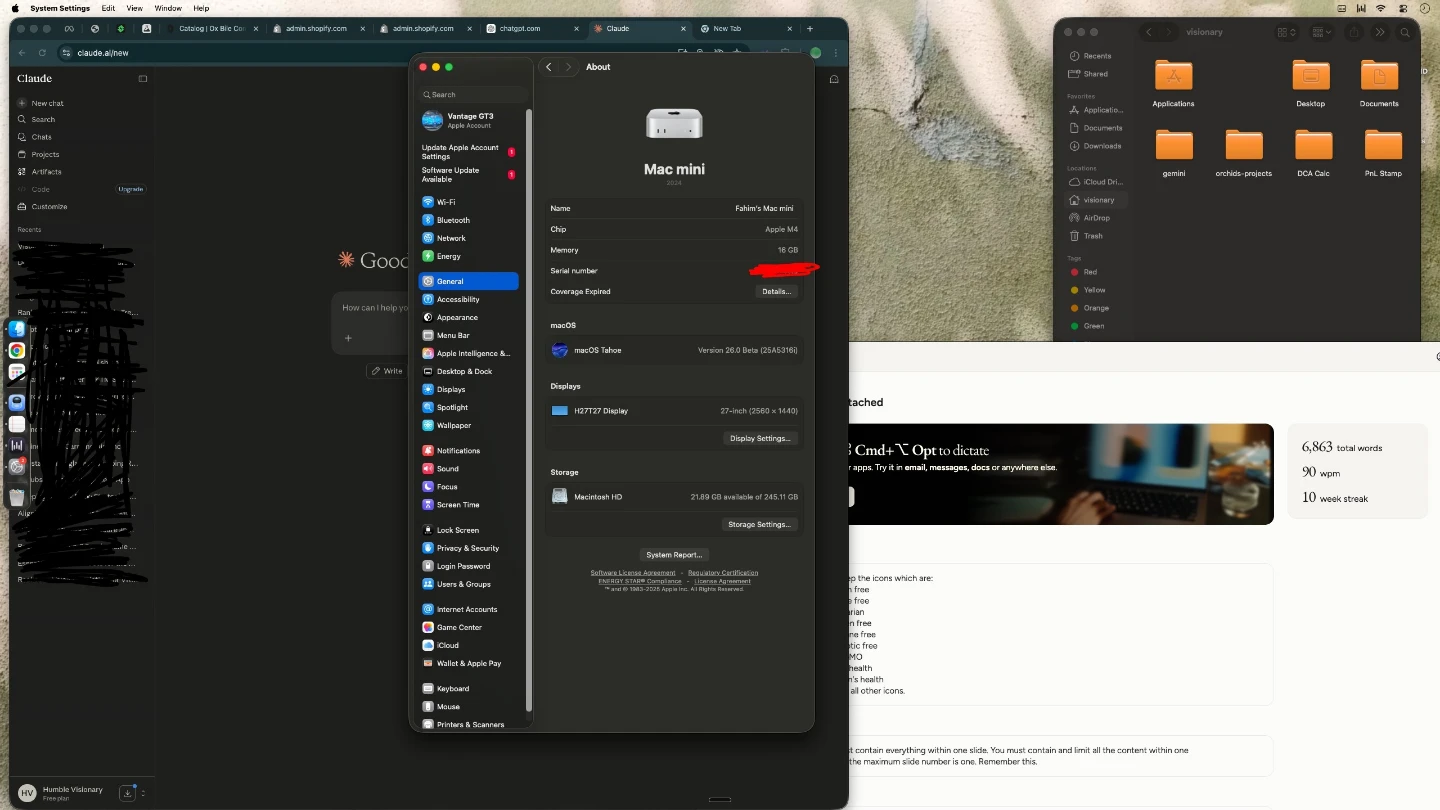Click System Settings search field
Screen dimensions: 1440x810
(474, 94)
